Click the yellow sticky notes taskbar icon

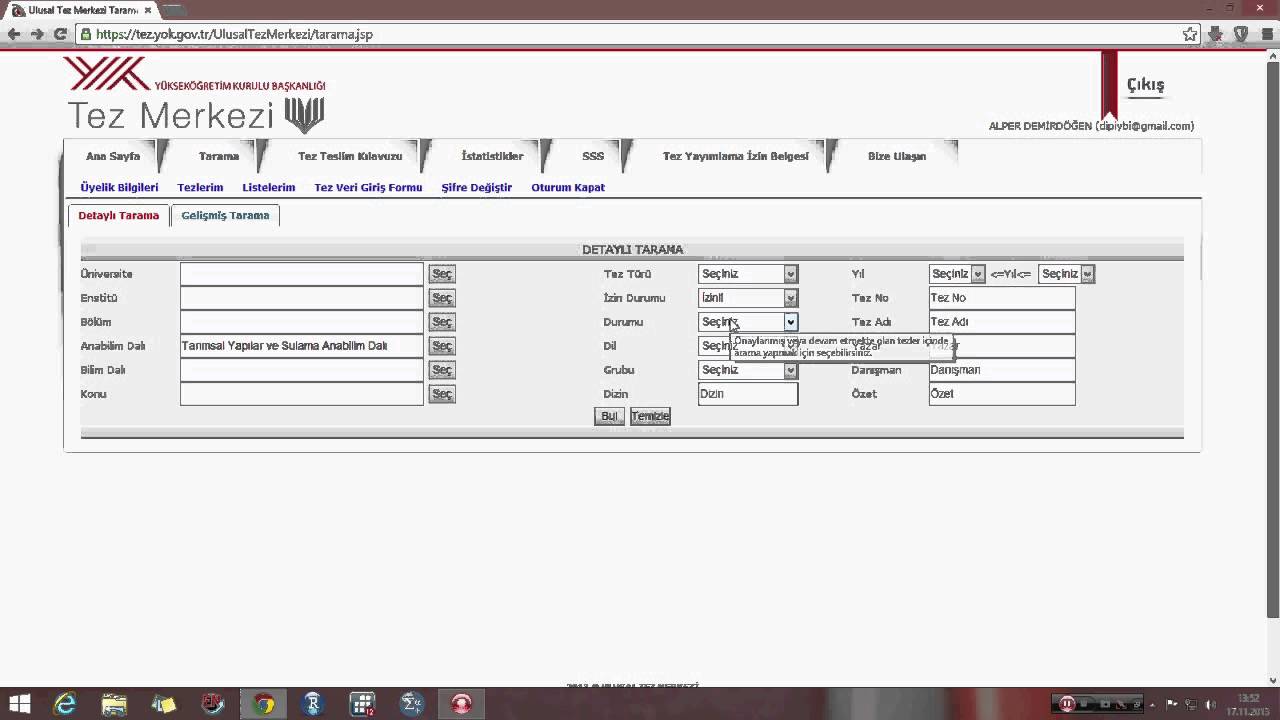coord(164,704)
